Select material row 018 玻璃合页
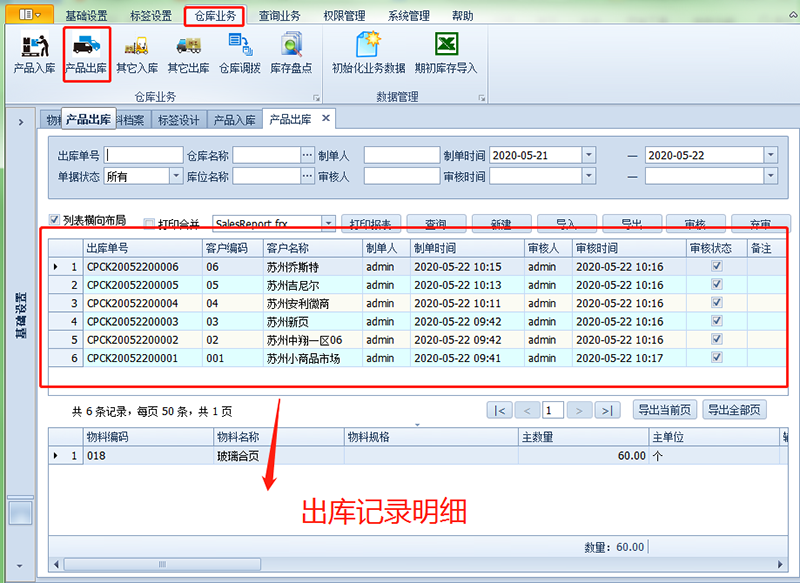Viewport: 800px width, 583px height. coord(418,455)
